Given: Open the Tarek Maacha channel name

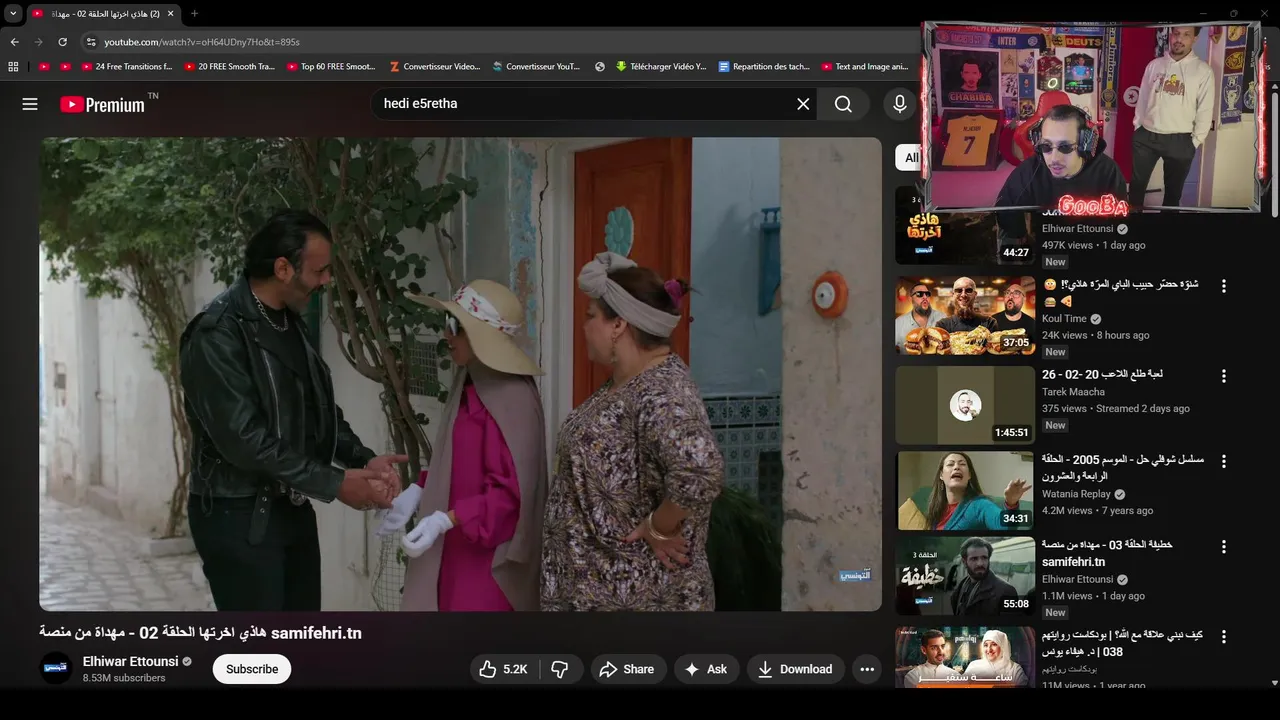Looking at the screenshot, I should [x=1073, y=392].
